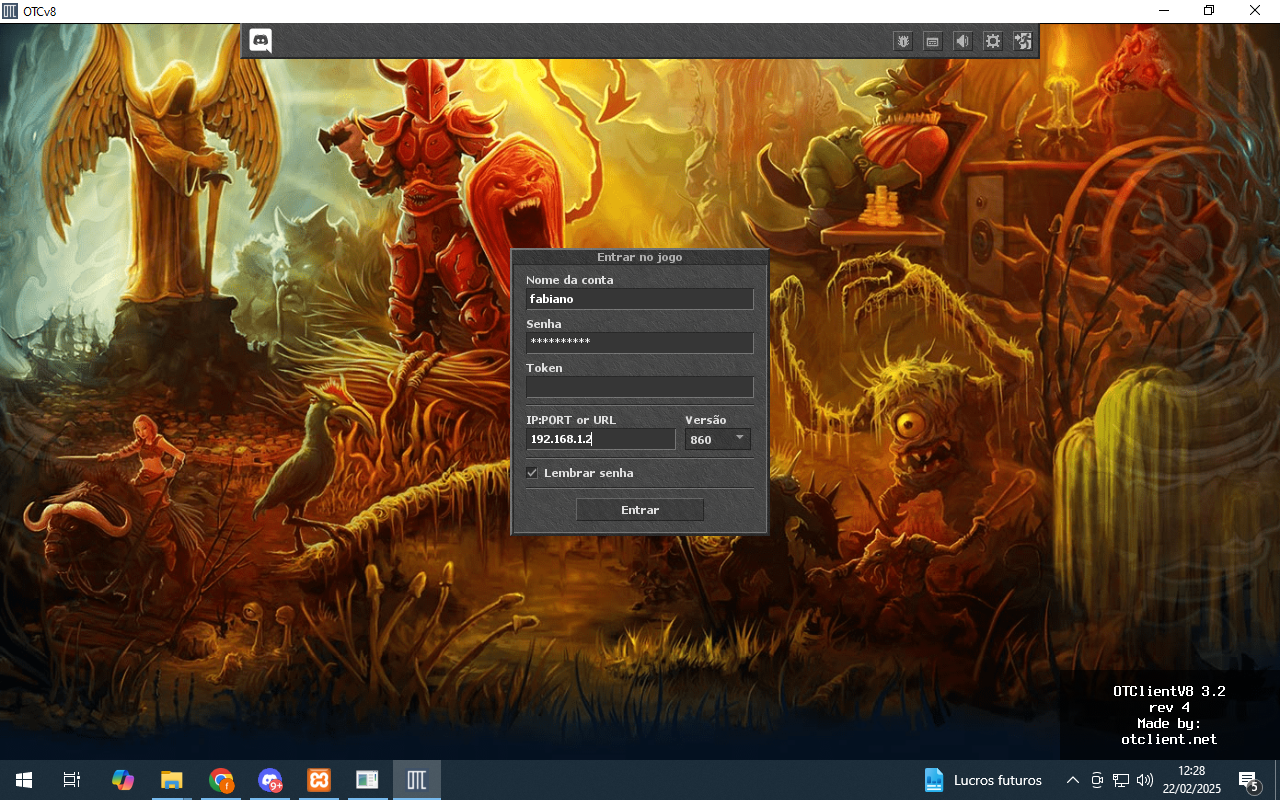Screen dimensions: 1280x800
Task: Open Lucros futuros widget in taskbar
Action: click(x=983, y=780)
